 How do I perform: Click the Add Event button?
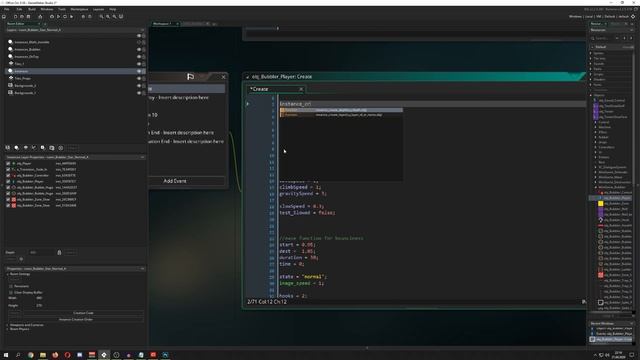pyautogui.click(x=175, y=181)
